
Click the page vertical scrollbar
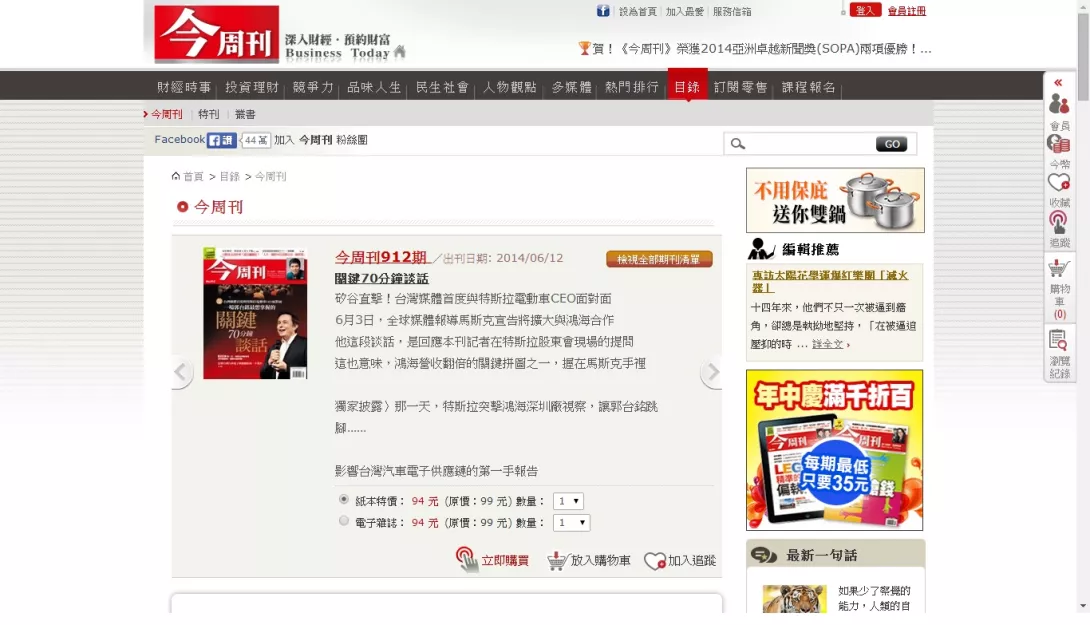[1083, 58]
